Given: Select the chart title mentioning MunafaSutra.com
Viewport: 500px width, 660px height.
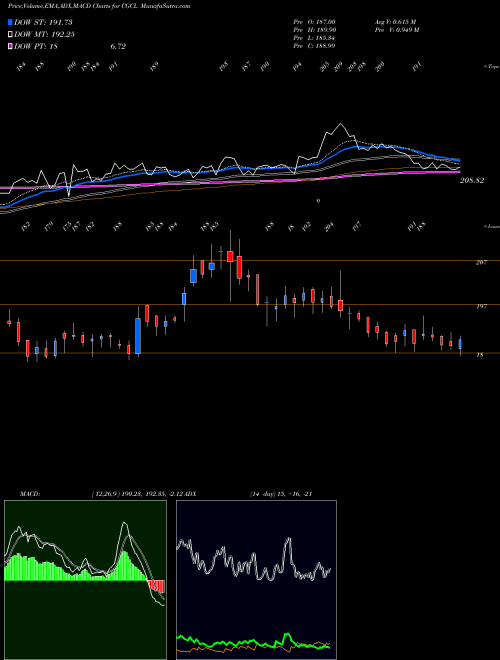Looking at the screenshot, I should pos(99,6).
